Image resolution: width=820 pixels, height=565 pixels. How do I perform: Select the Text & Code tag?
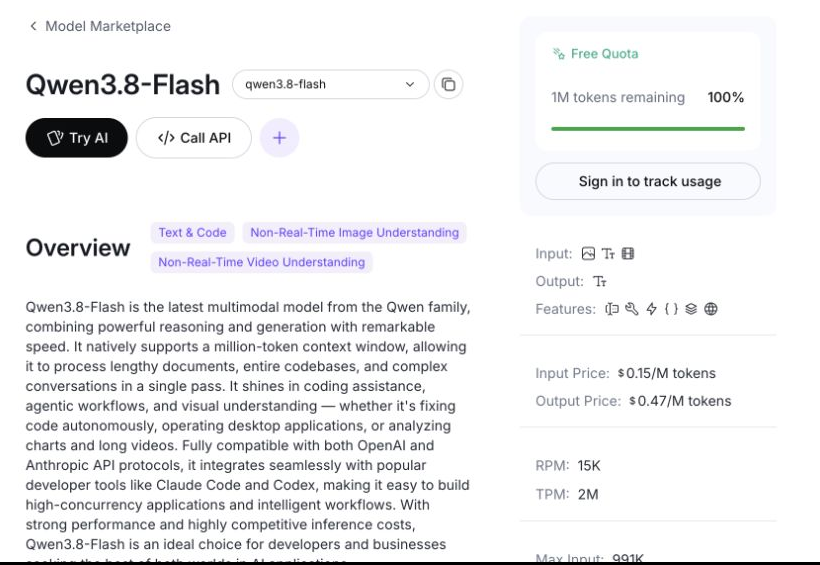click(x=192, y=233)
